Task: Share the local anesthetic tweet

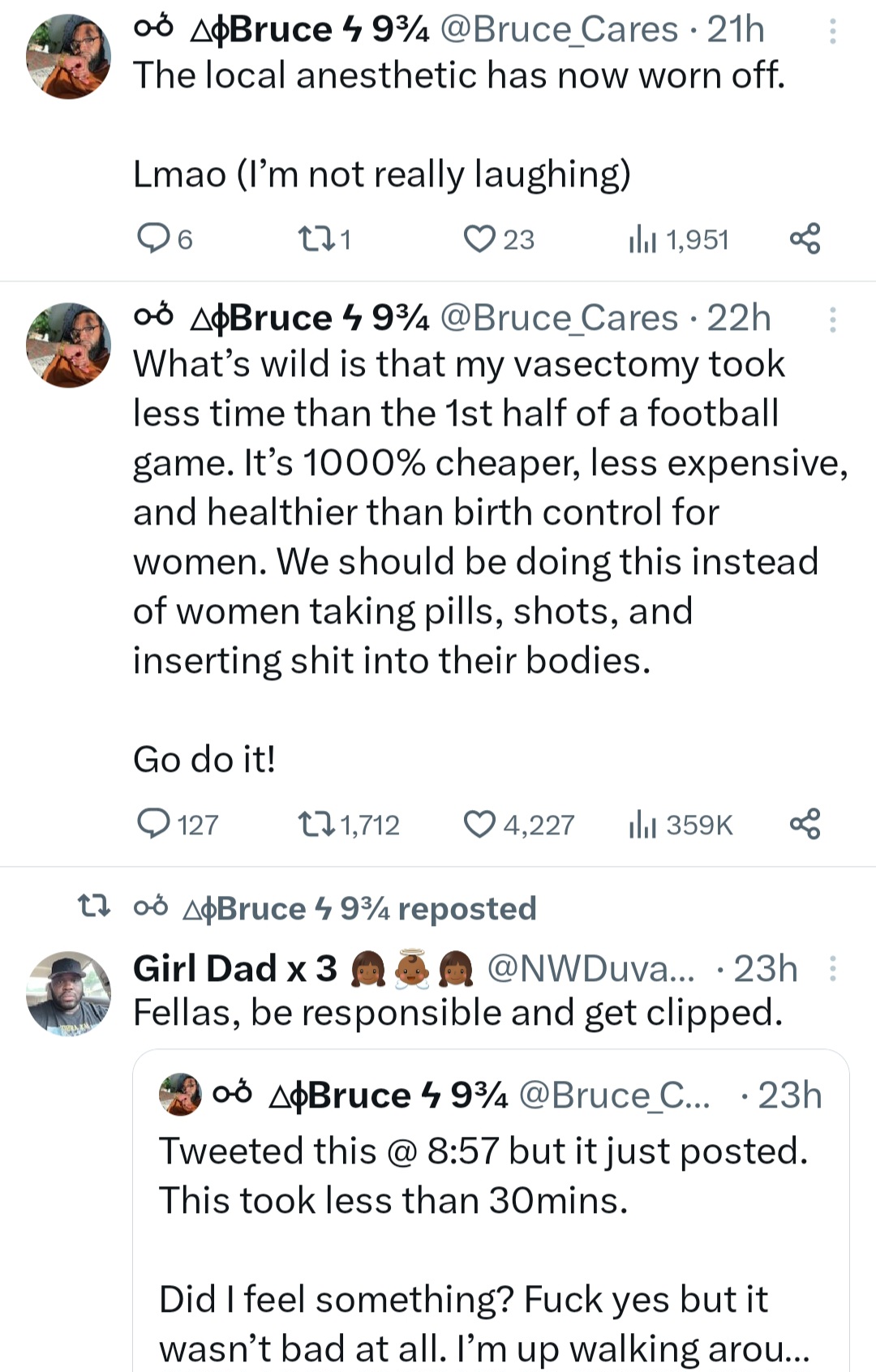Action: click(x=805, y=239)
